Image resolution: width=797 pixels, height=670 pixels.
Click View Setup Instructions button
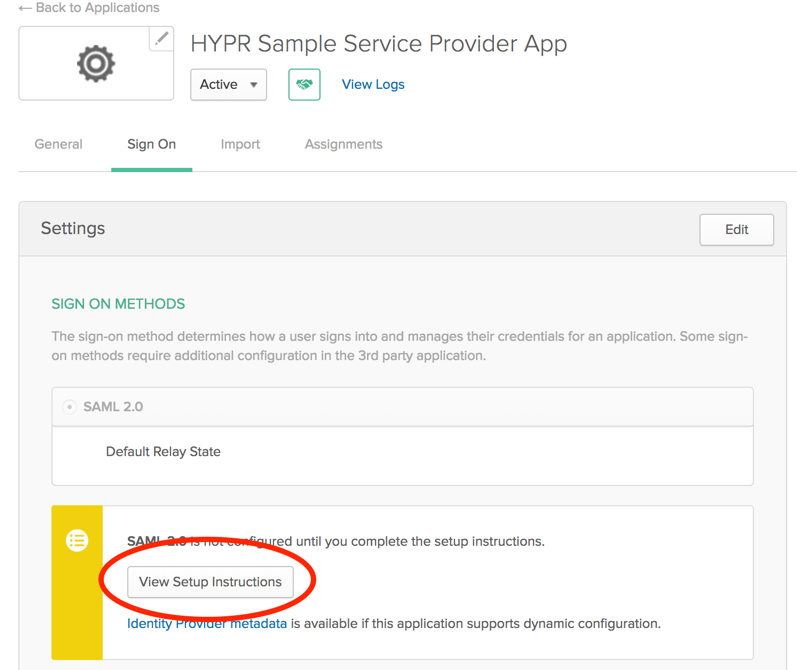[210, 582]
